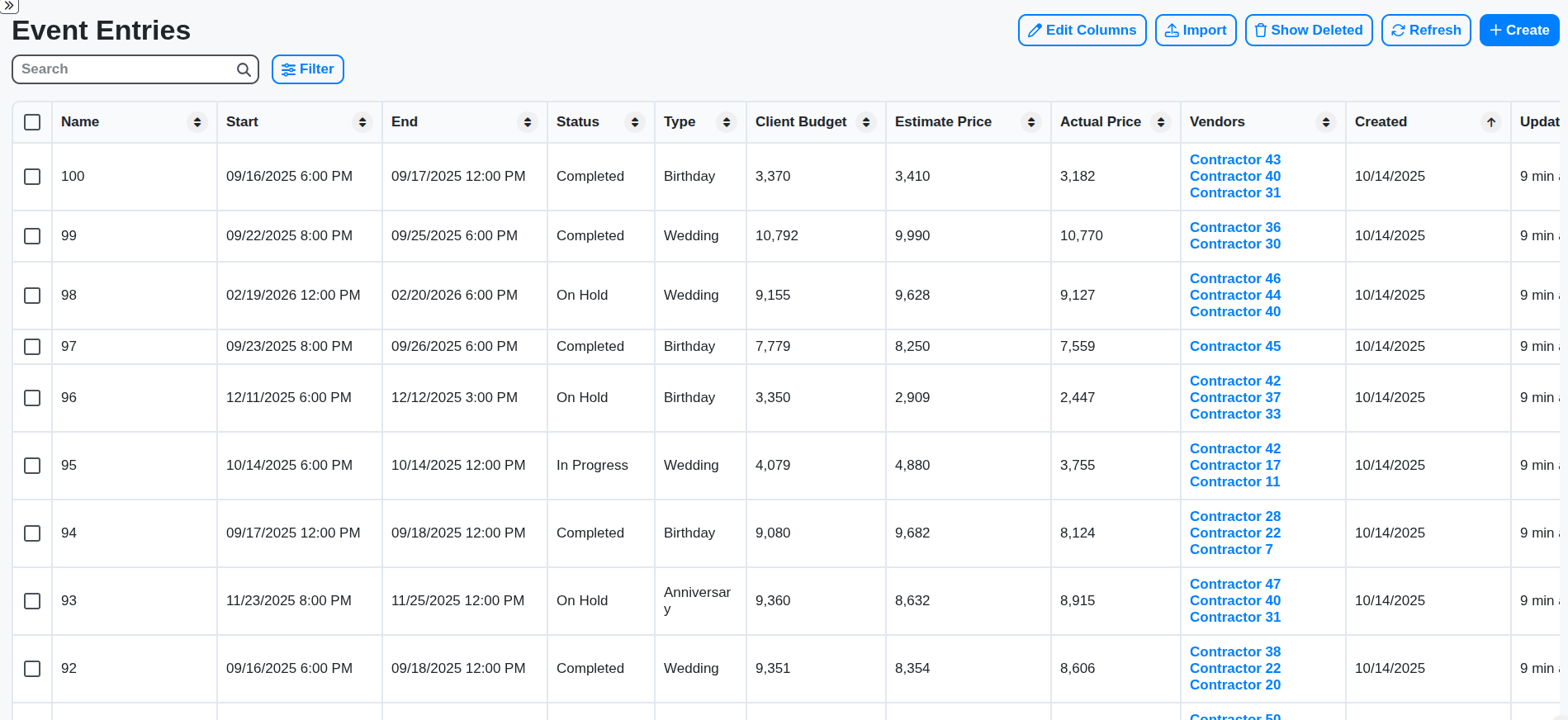Open Contractor 45 vendor link
Screen dimensions: 1568x720
[x=1234, y=346]
